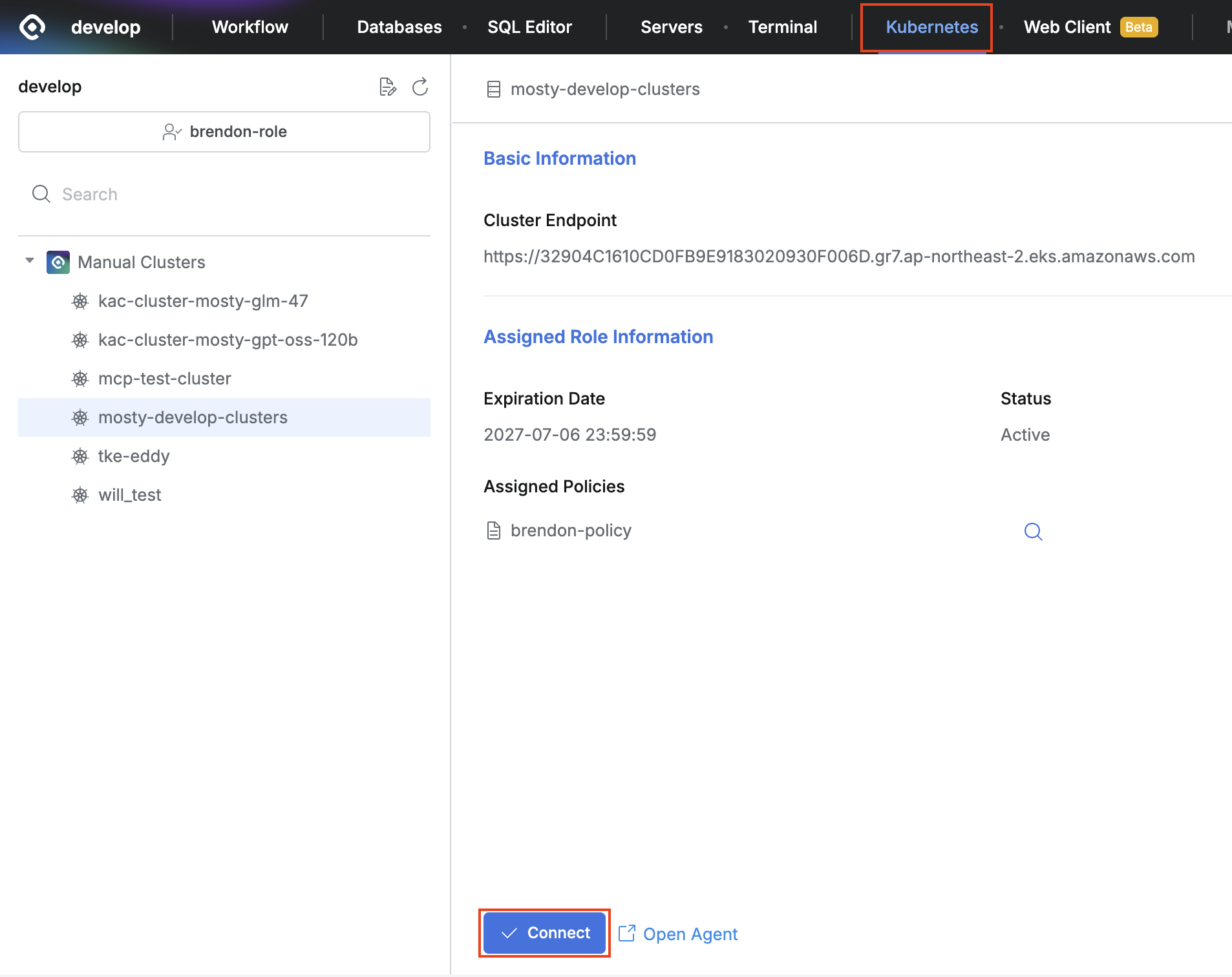Click the brendon-policy policy name
1232x977 pixels.
click(571, 531)
